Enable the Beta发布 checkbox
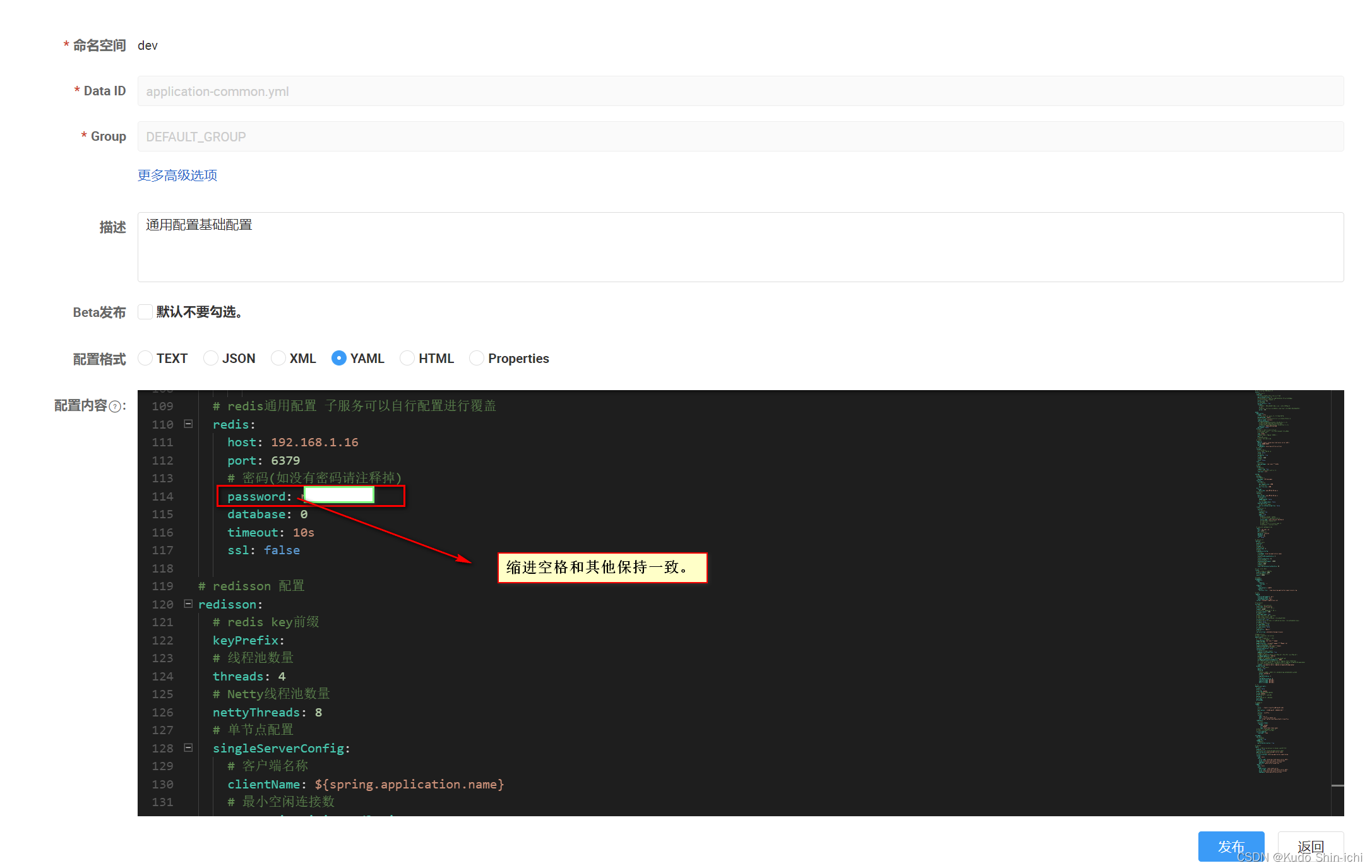Screen dimensions: 1372x868 coord(145,311)
